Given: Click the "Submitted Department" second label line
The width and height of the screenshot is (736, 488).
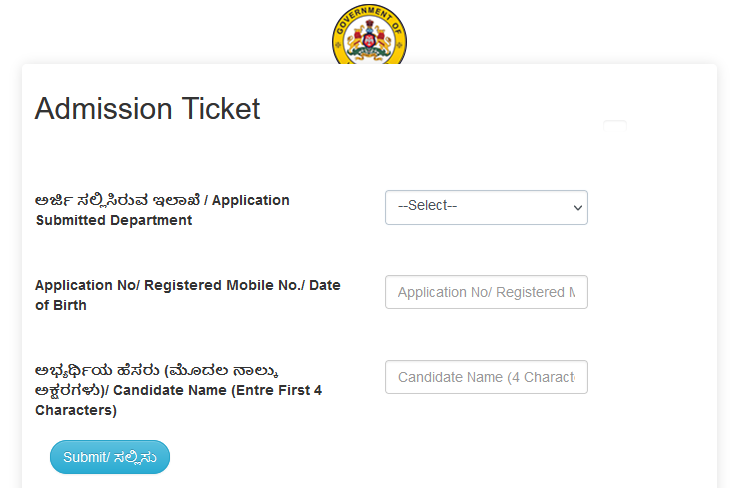Looking at the screenshot, I should [113, 220].
